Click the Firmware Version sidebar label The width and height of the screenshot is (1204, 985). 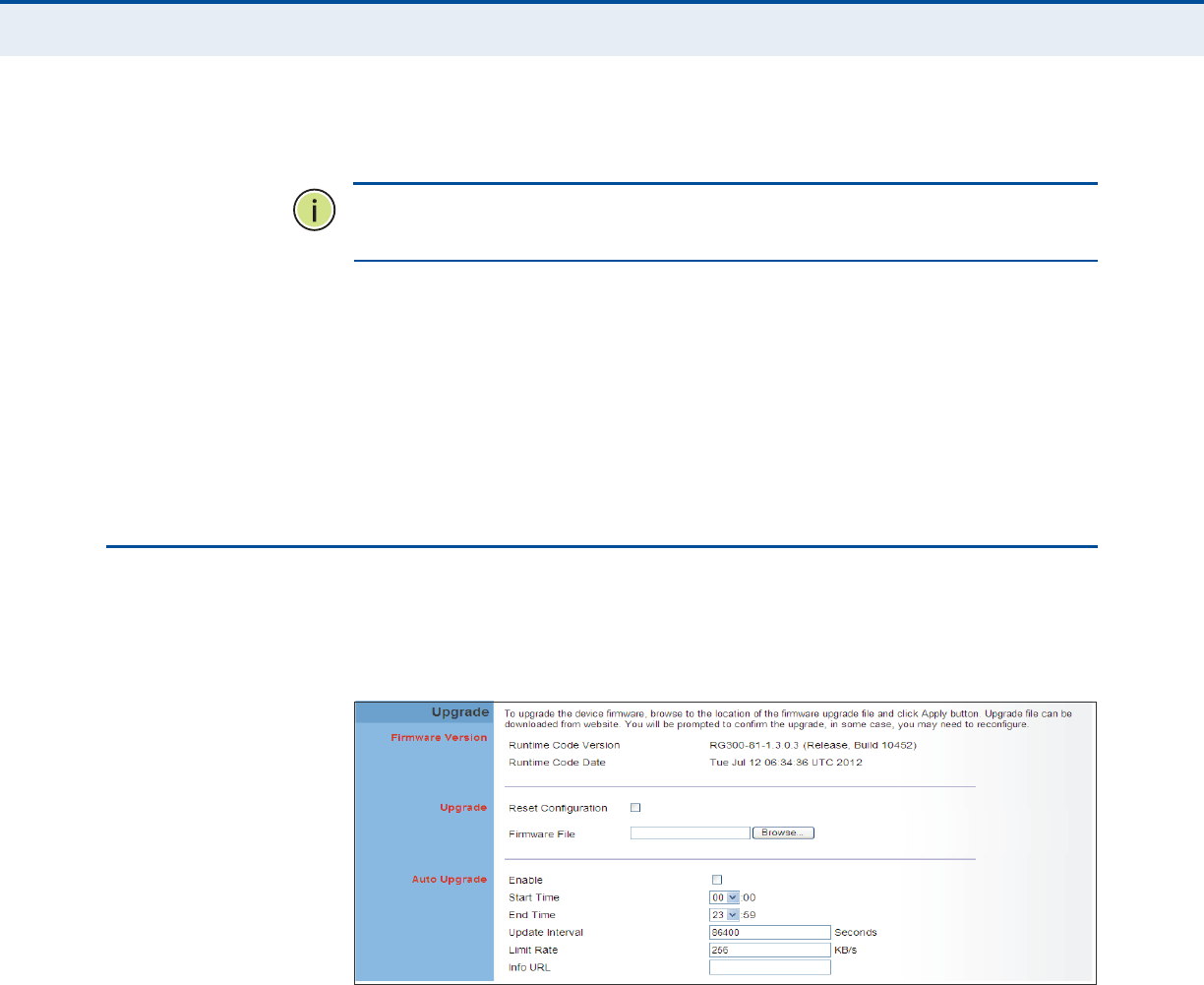click(439, 737)
